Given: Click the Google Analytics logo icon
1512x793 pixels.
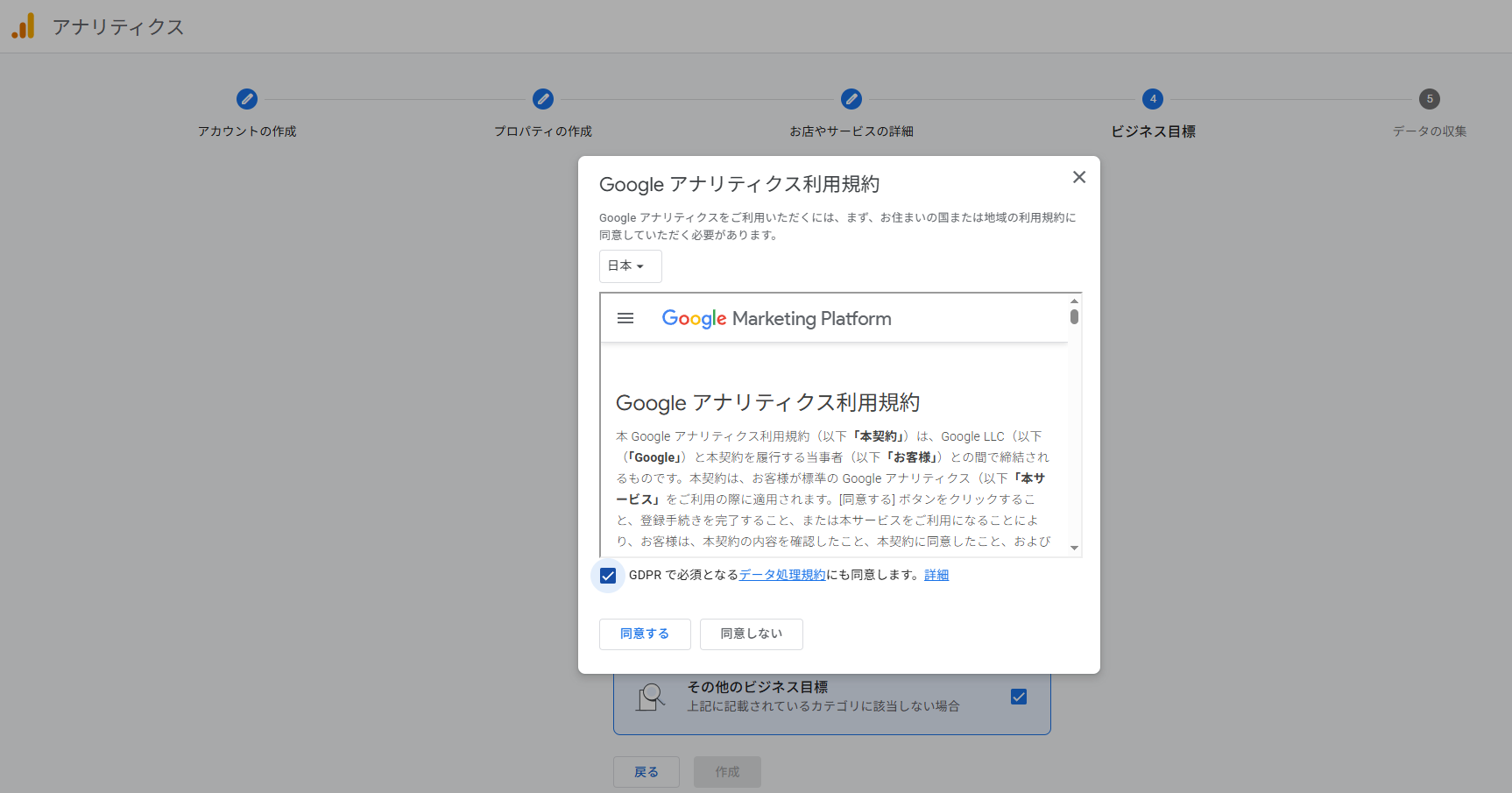Looking at the screenshot, I should (23, 26).
